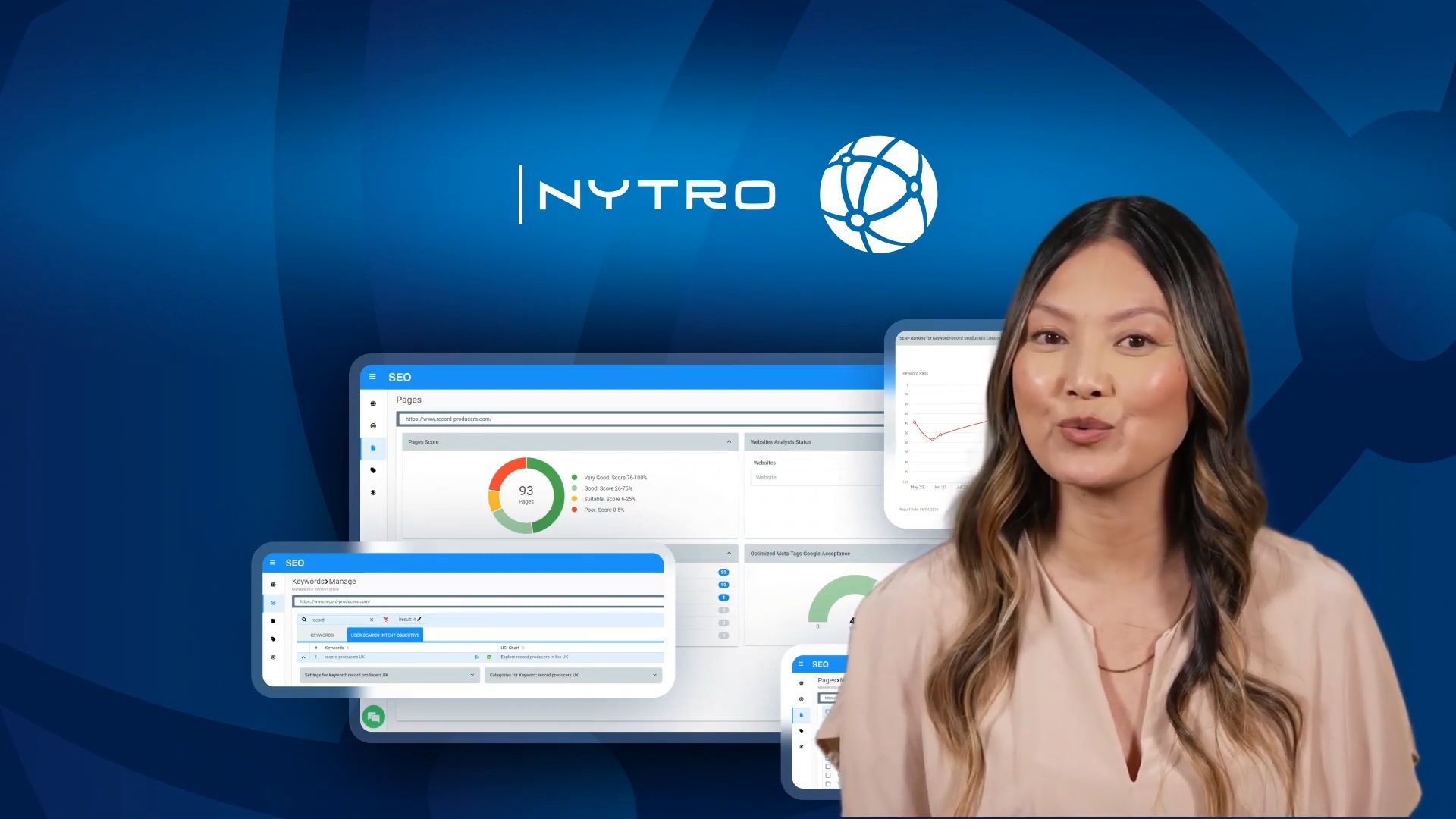The width and height of the screenshot is (1456, 819).
Task: Click red Poor legend dot
Action: tap(574, 510)
